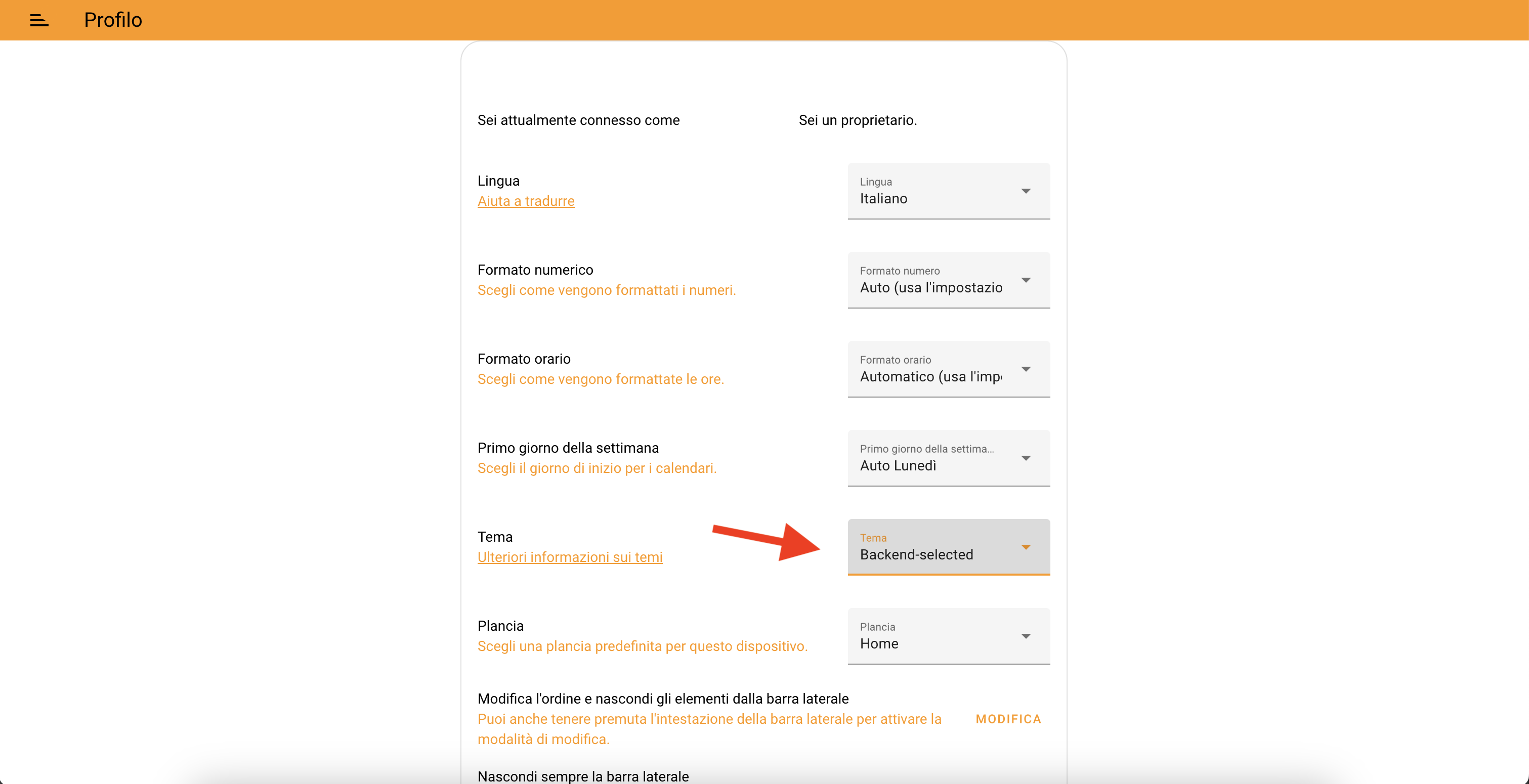Click the Plancia dropdown arrow

tap(1025, 636)
